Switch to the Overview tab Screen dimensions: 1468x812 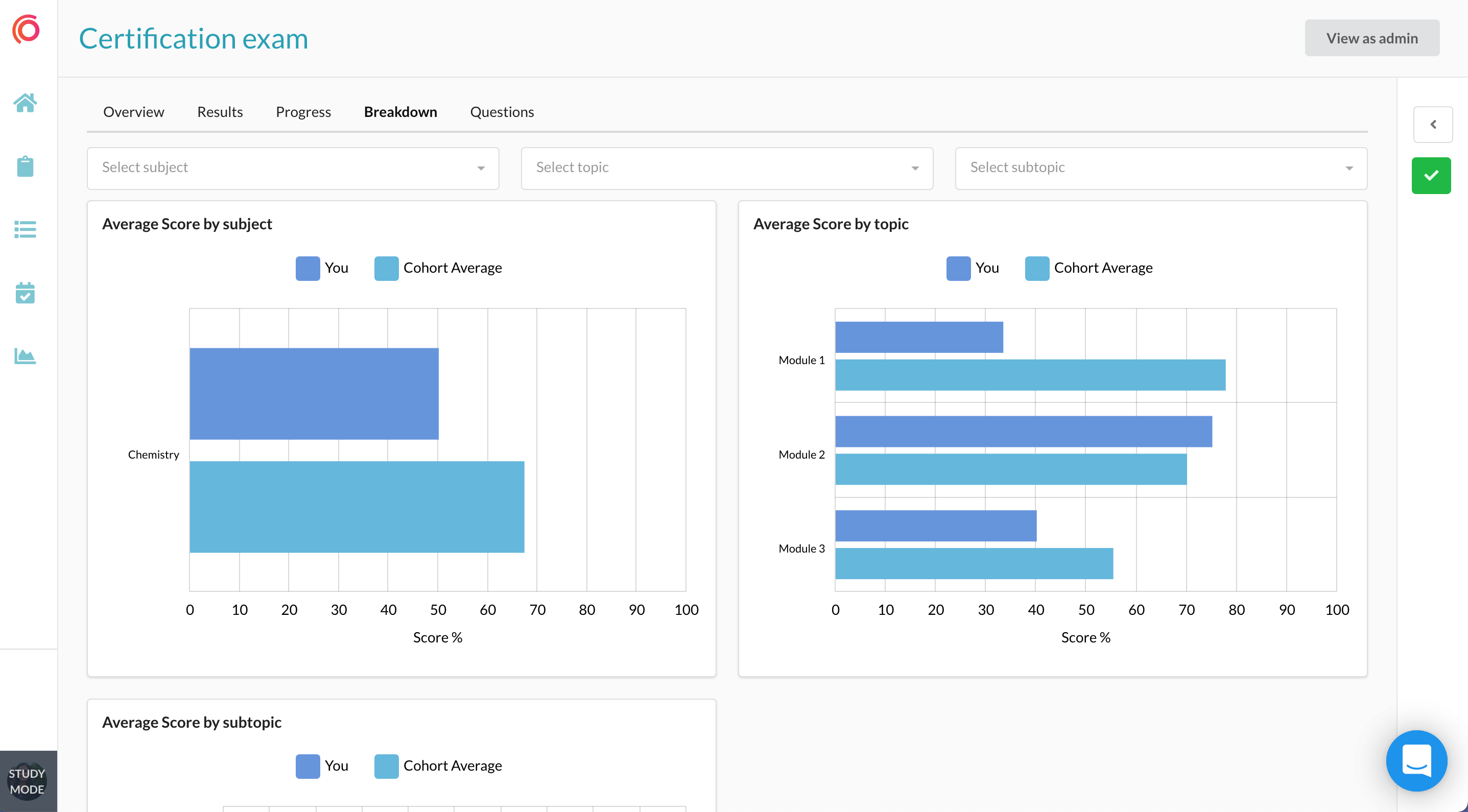click(x=133, y=112)
